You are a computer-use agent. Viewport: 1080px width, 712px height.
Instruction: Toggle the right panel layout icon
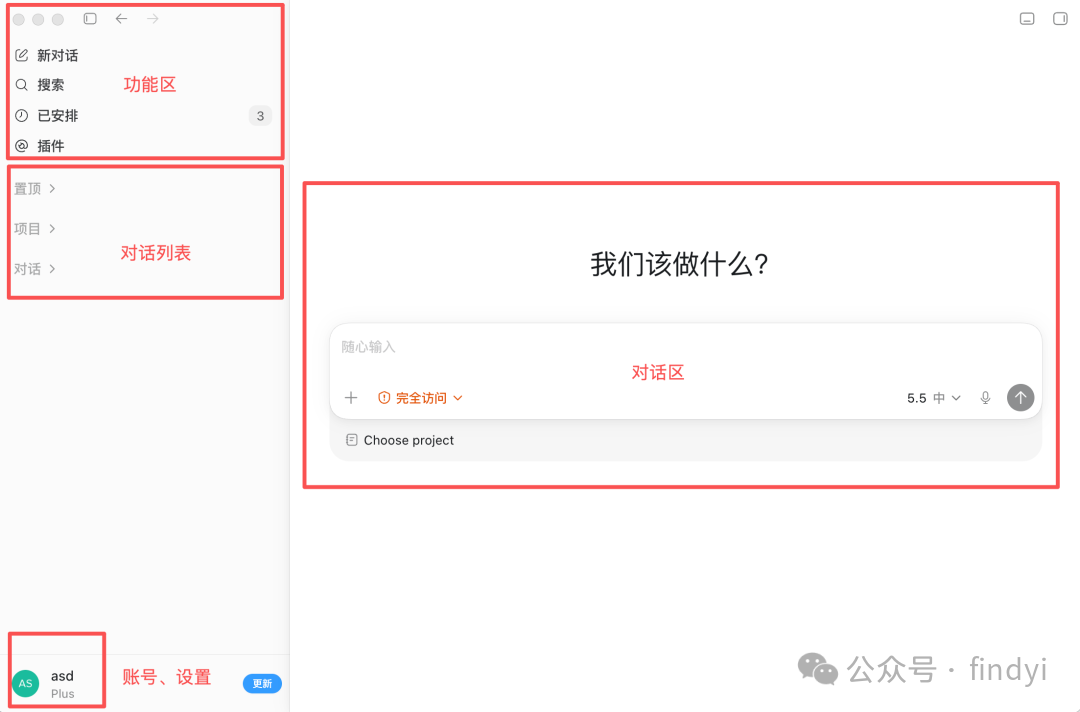(x=1060, y=19)
